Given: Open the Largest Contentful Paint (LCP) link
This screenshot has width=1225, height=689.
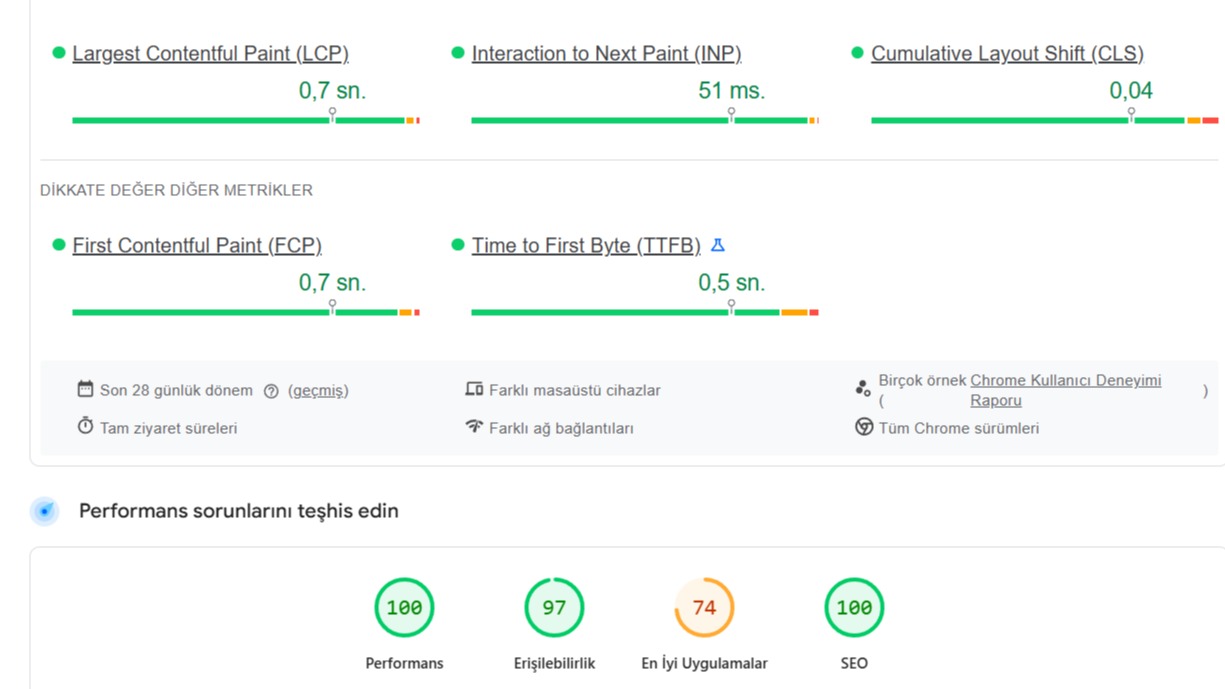Looking at the screenshot, I should pyautogui.click(x=210, y=54).
